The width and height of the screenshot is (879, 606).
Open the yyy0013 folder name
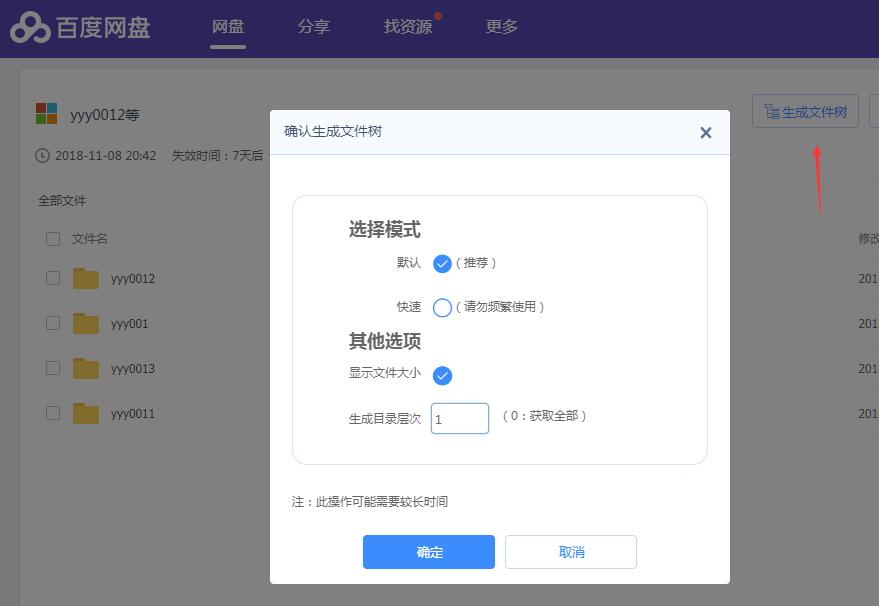pyautogui.click(x=133, y=368)
